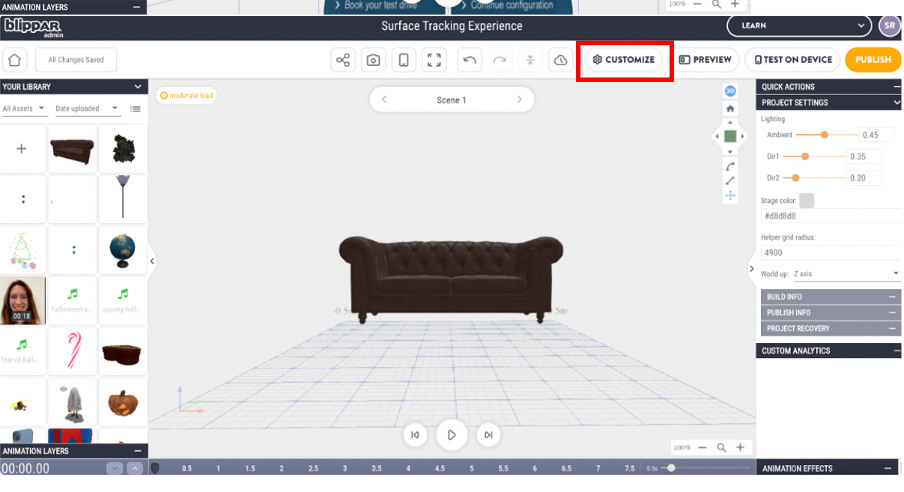Open the mobile device view icon

404,60
